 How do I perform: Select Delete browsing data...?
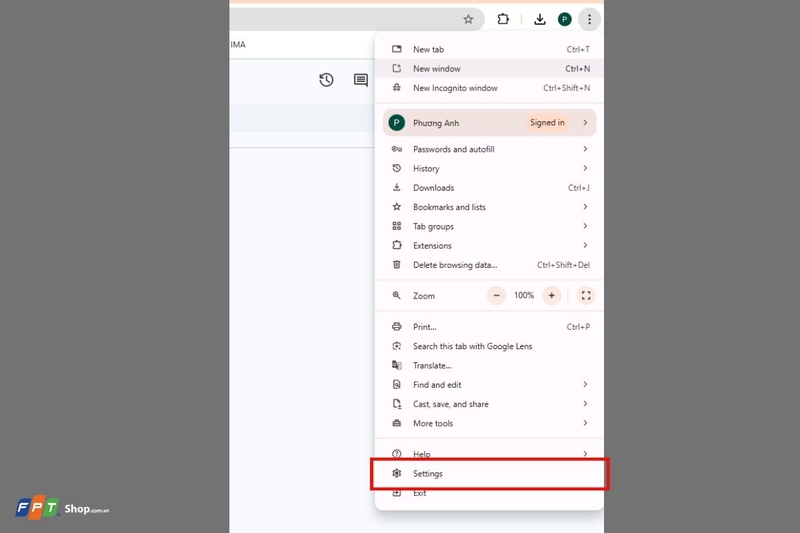click(489, 265)
